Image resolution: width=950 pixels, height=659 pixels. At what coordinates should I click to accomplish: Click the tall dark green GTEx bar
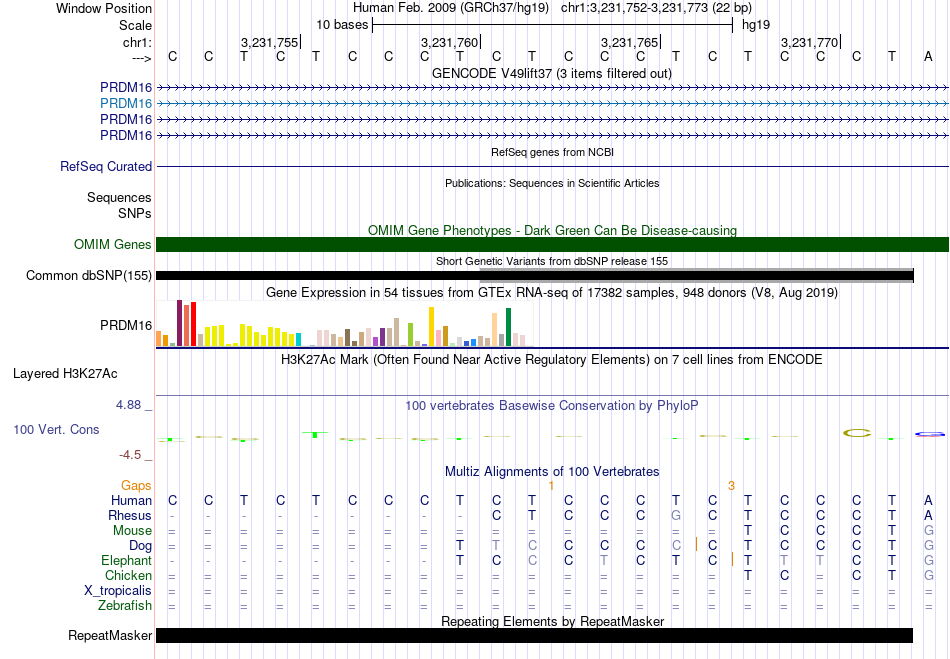click(x=508, y=327)
